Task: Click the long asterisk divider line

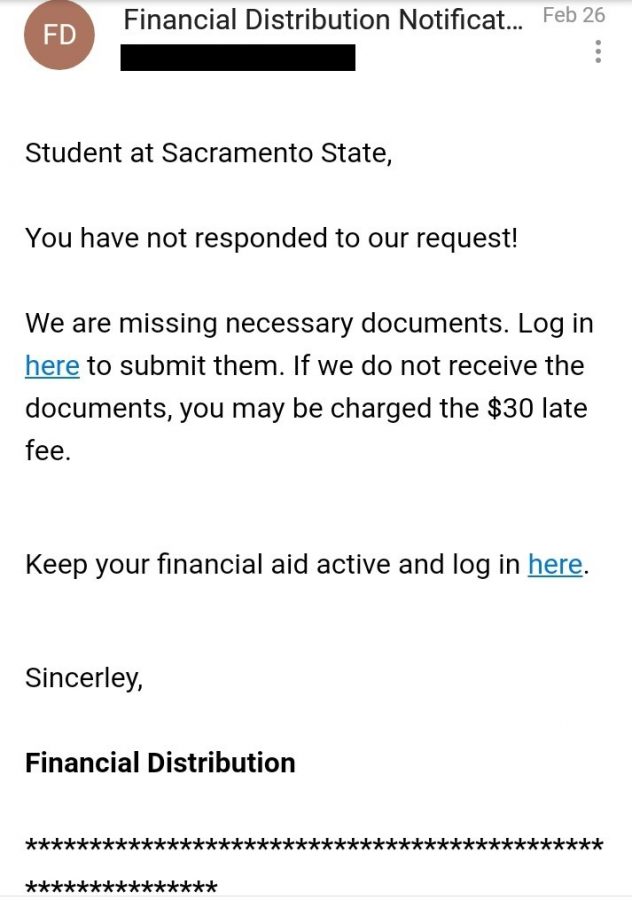Action: pos(314,845)
